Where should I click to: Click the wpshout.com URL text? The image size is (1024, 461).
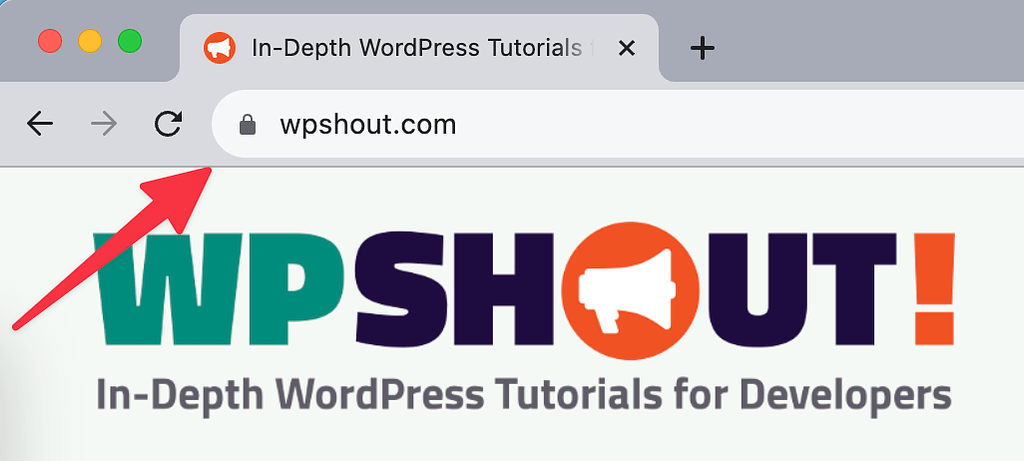(367, 125)
